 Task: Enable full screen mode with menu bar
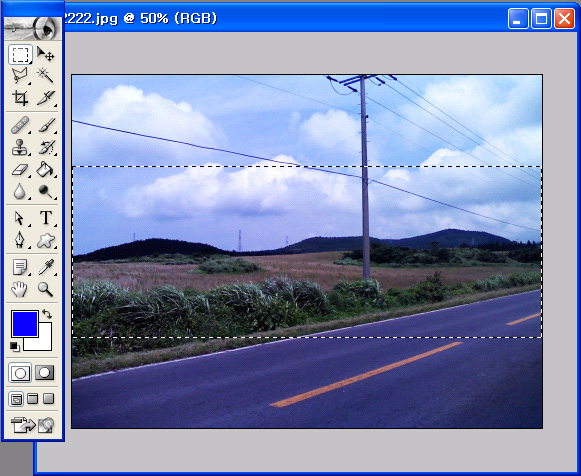33,399
